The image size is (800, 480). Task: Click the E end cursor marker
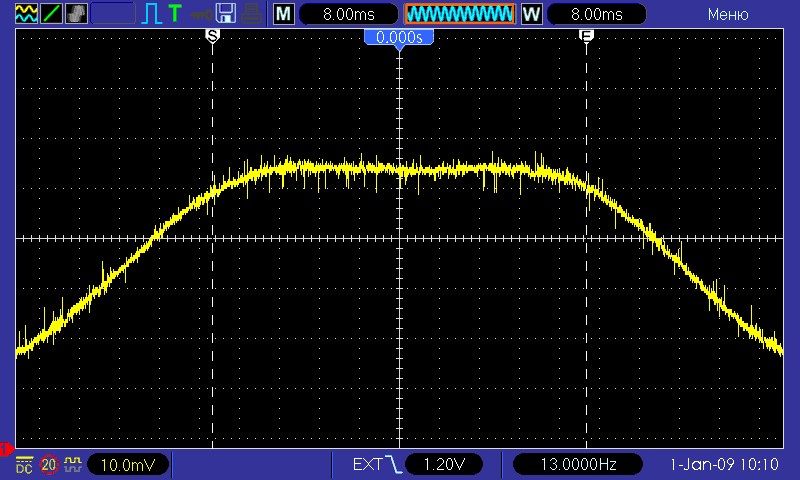coord(586,36)
